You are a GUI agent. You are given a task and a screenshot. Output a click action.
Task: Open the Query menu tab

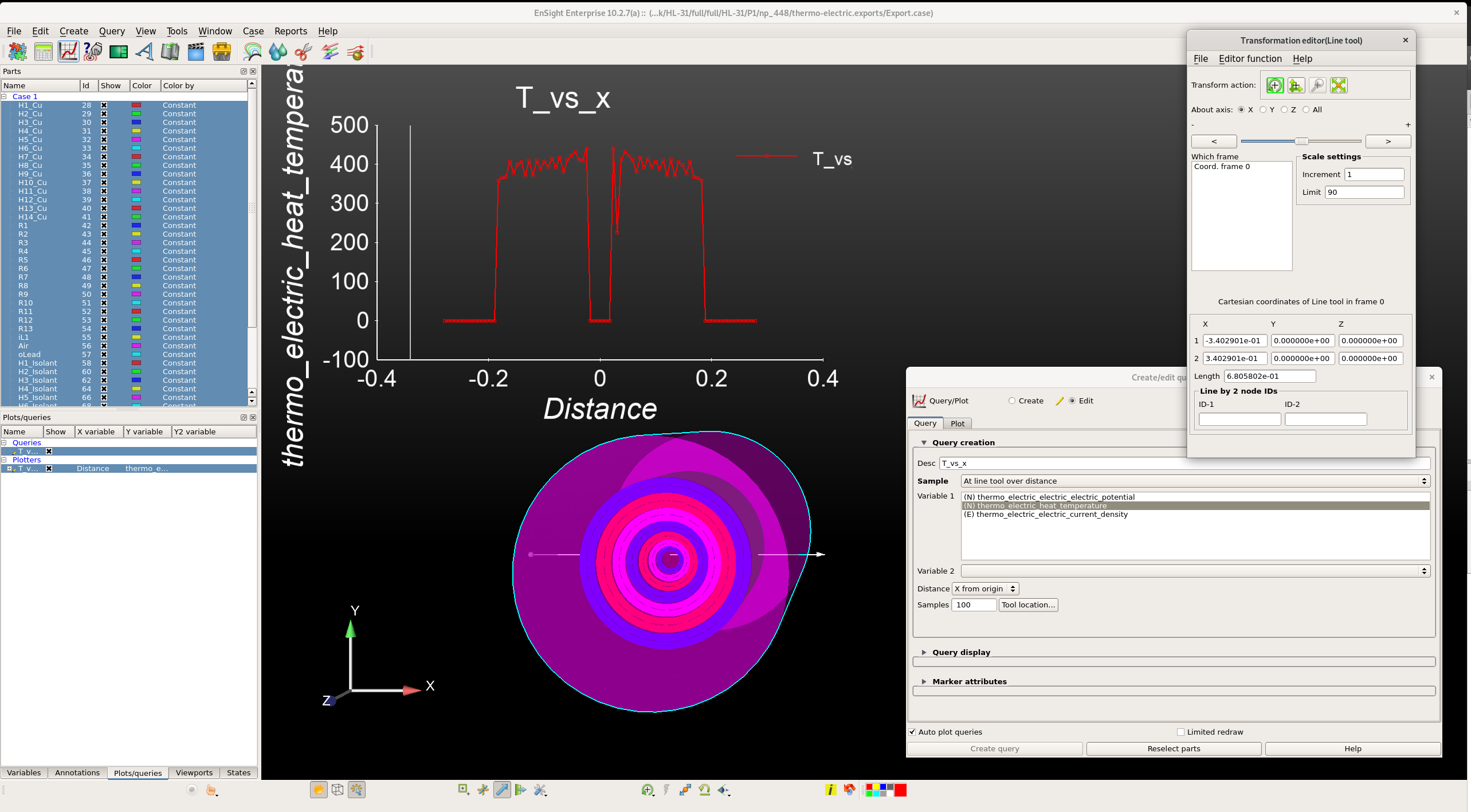[109, 31]
